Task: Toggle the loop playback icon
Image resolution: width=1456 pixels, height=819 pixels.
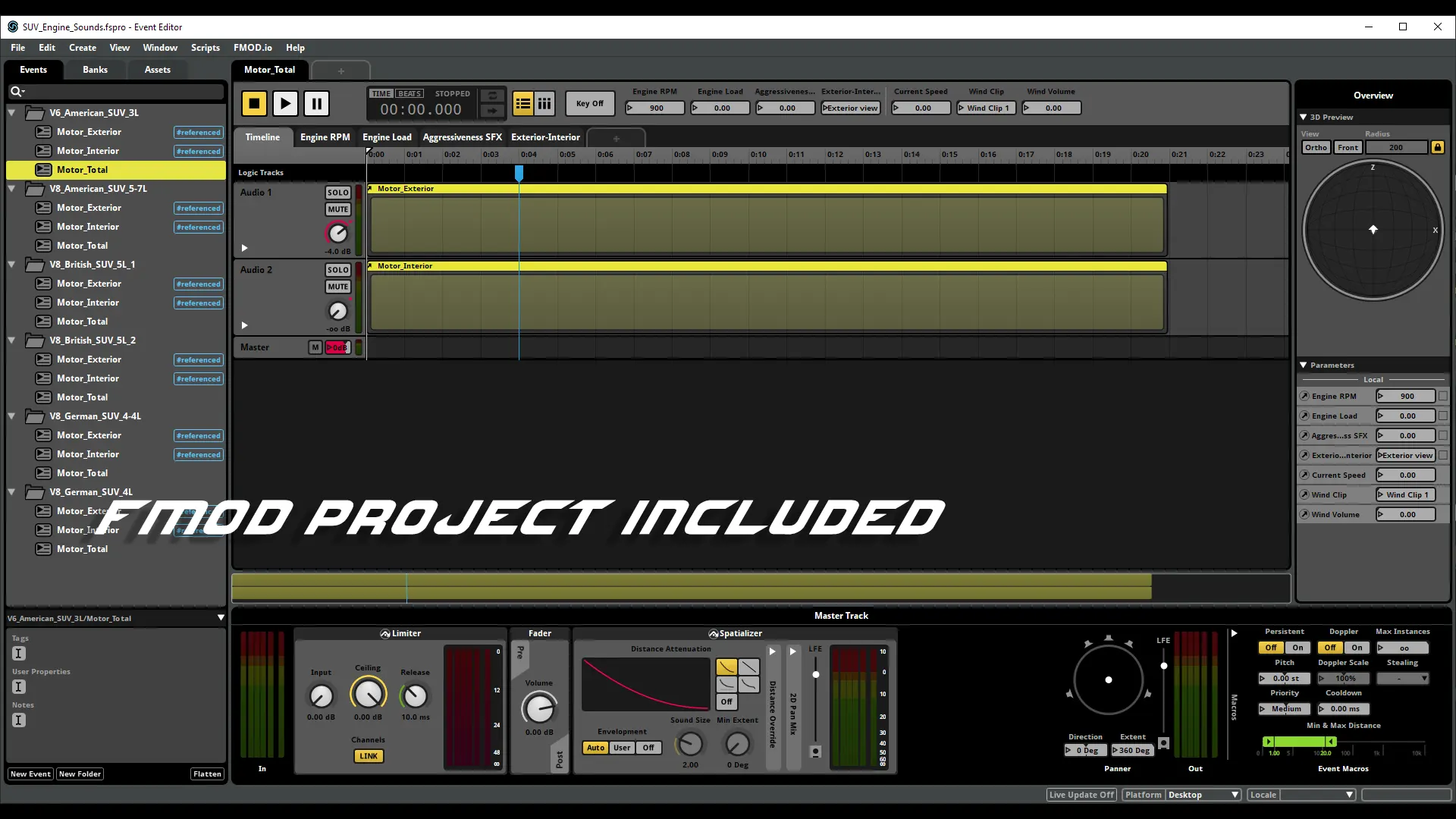Action: pos(492,96)
